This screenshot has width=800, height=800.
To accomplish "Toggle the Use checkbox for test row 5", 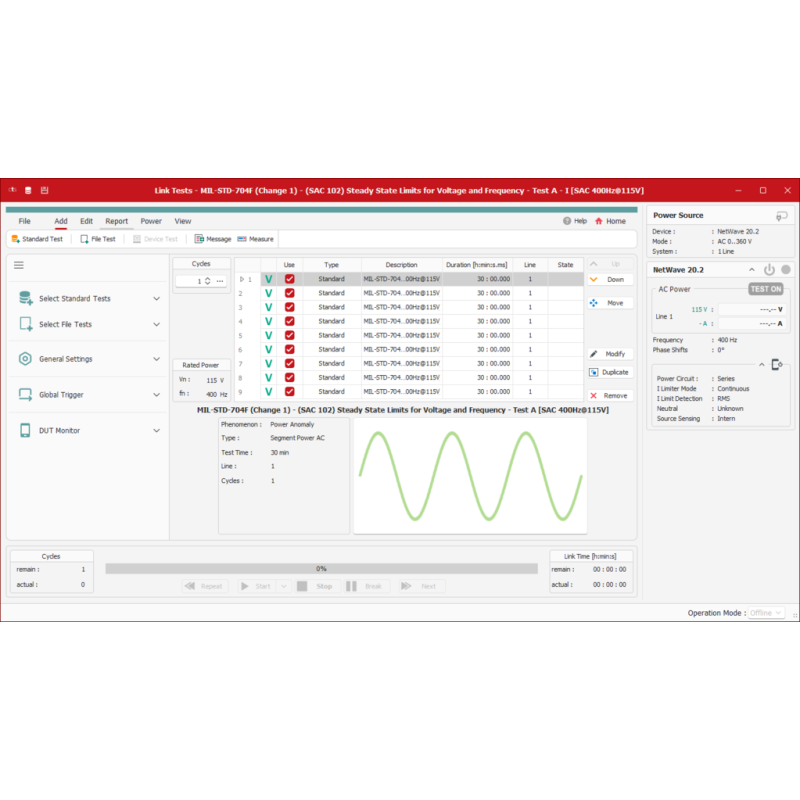I will [x=289, y=335].
